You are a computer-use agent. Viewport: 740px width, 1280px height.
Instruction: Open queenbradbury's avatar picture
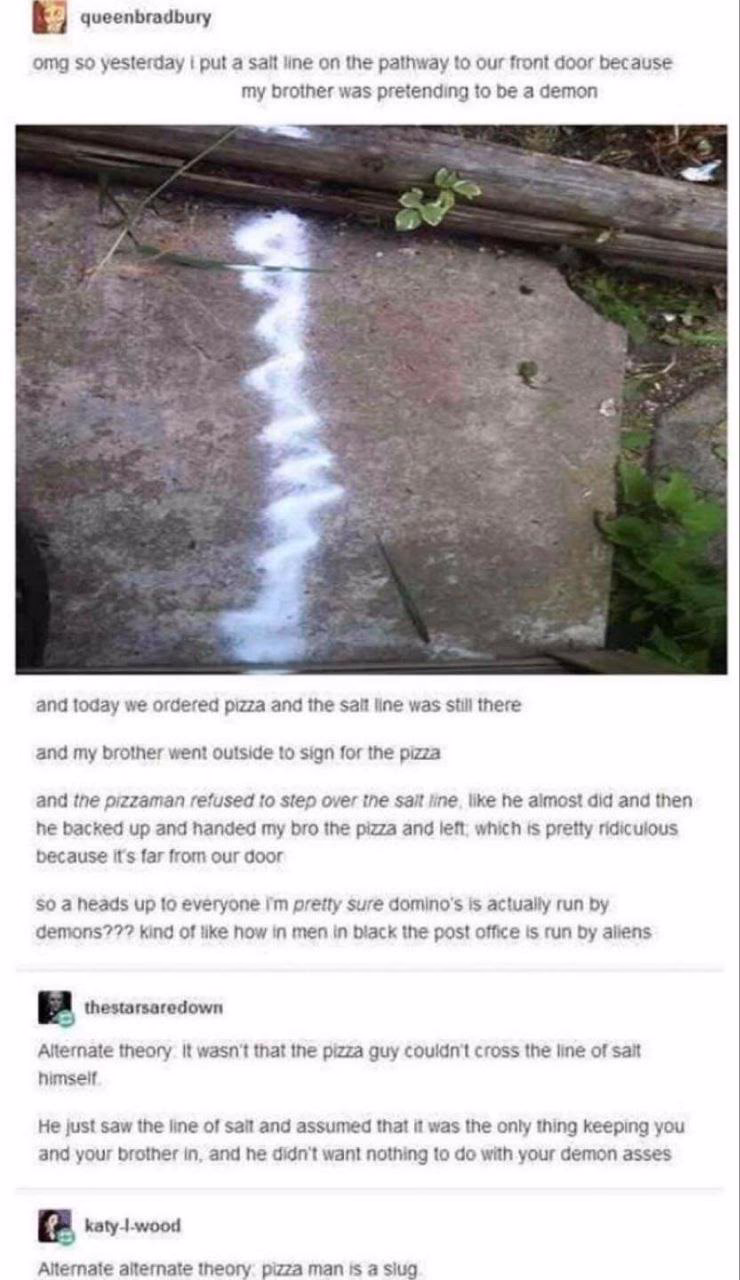tap(50, 17)
